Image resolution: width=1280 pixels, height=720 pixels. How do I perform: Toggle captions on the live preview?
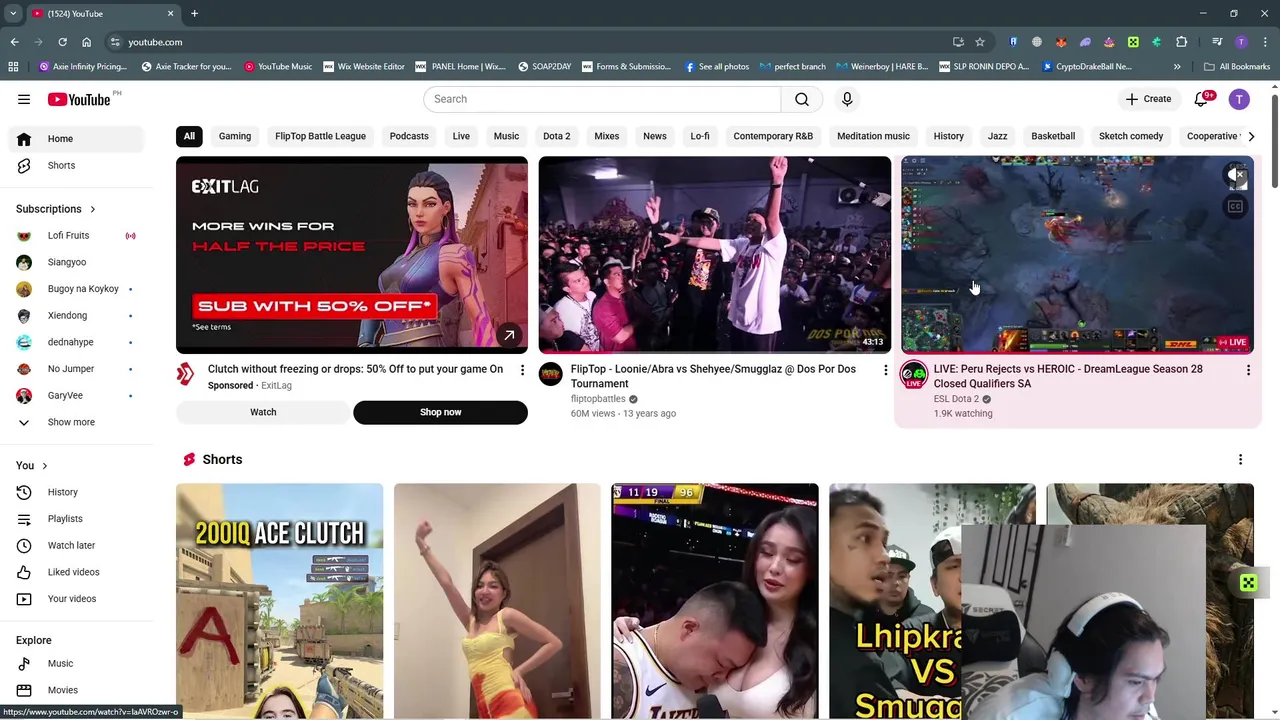[x=1236, y=207]
